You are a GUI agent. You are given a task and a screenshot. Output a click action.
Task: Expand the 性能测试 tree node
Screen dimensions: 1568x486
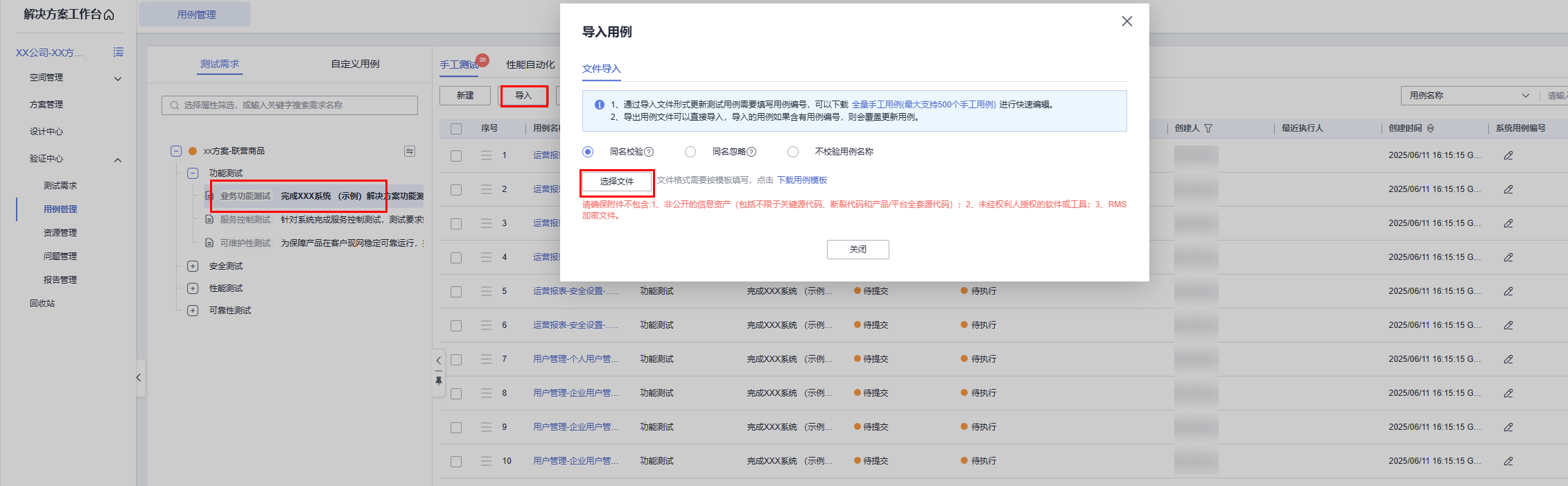(193, 288)
